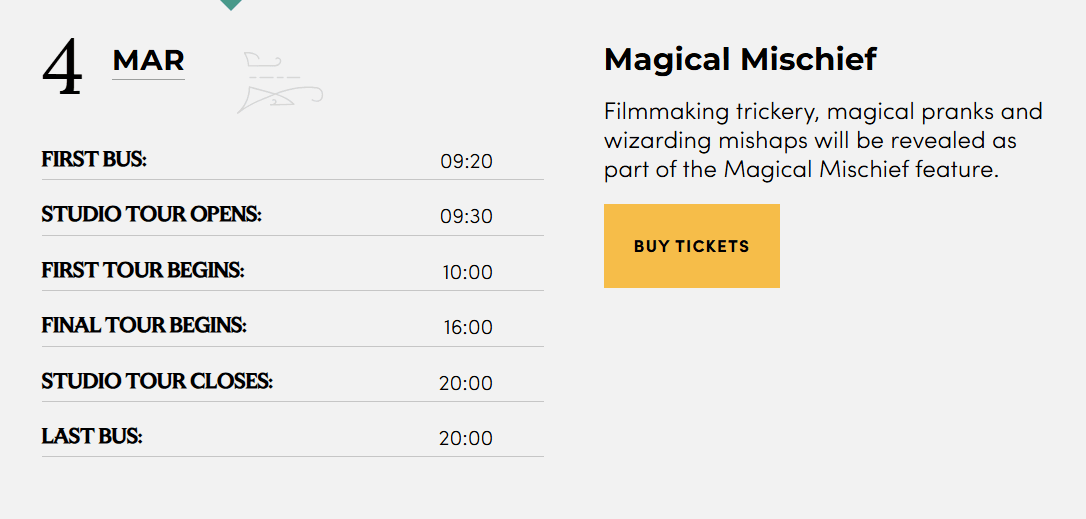Click the FINAL TOUR BEGINS label

pyautogui.click(x=144, y=326)
